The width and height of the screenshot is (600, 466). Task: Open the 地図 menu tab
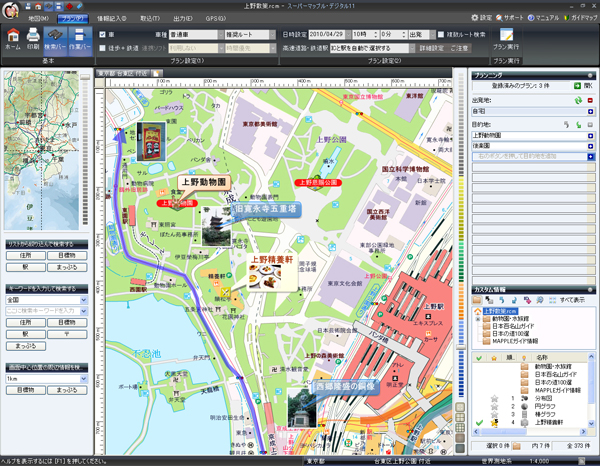[38, 18]
